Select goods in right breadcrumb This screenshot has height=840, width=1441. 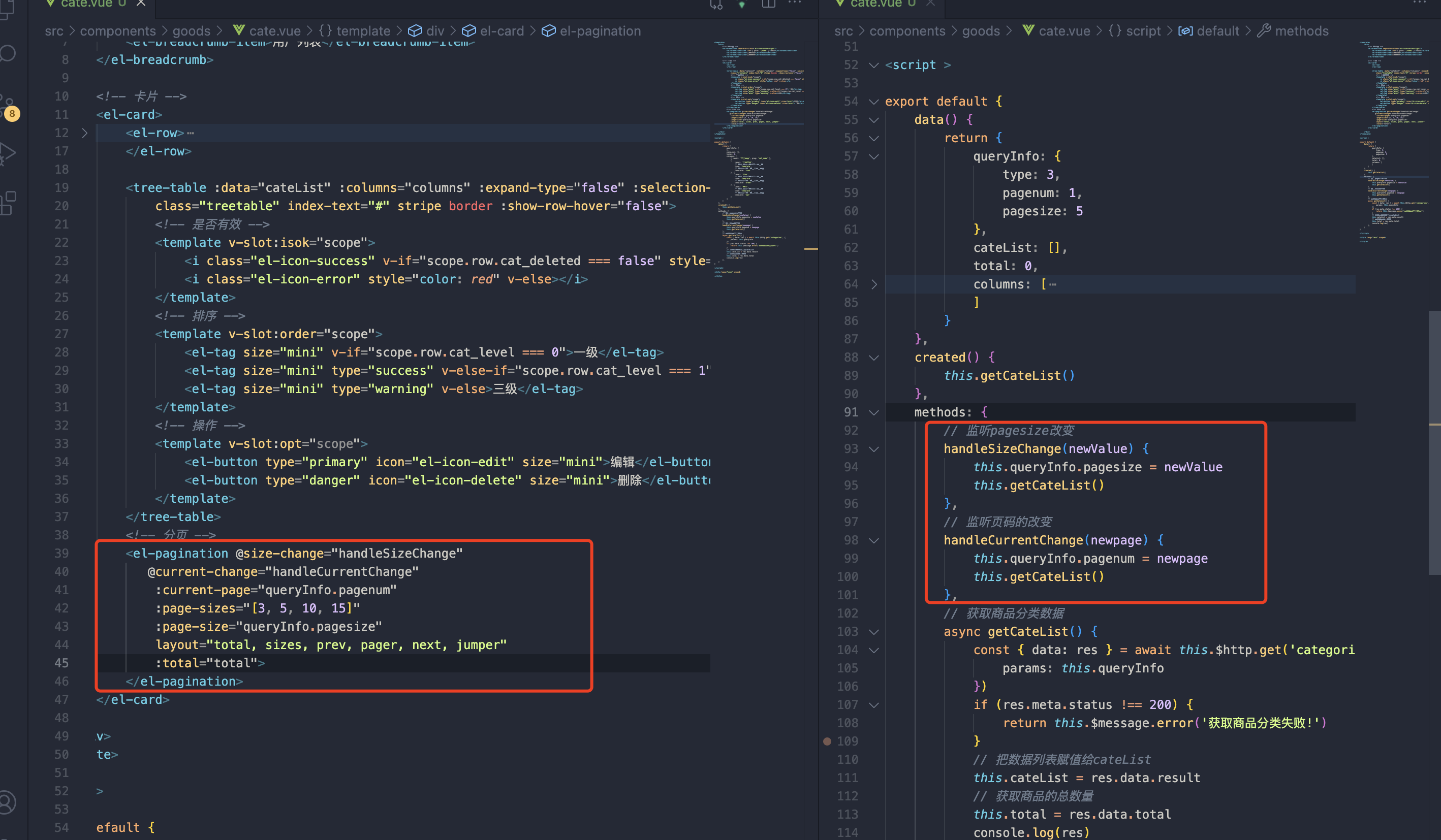point(981,31)
